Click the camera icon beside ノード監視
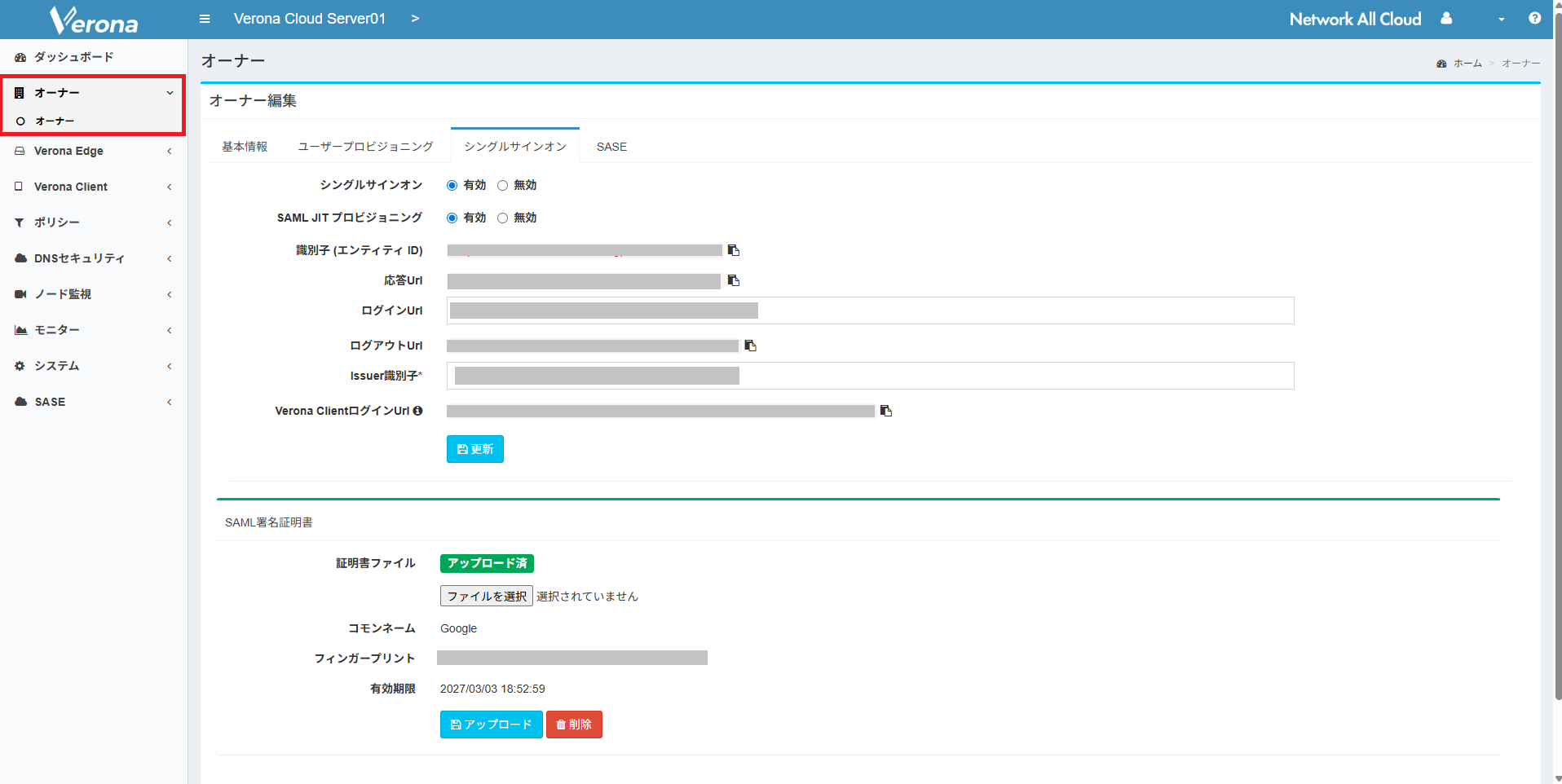Screen dimensions: 1562x784 20,294
